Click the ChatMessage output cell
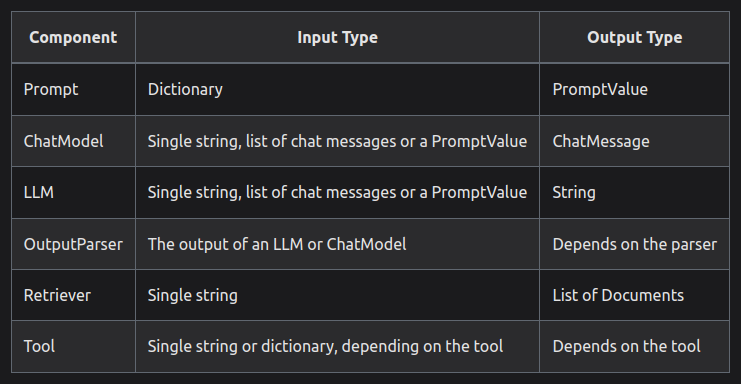This screenshot has width=741, height=384. point(635,141)
